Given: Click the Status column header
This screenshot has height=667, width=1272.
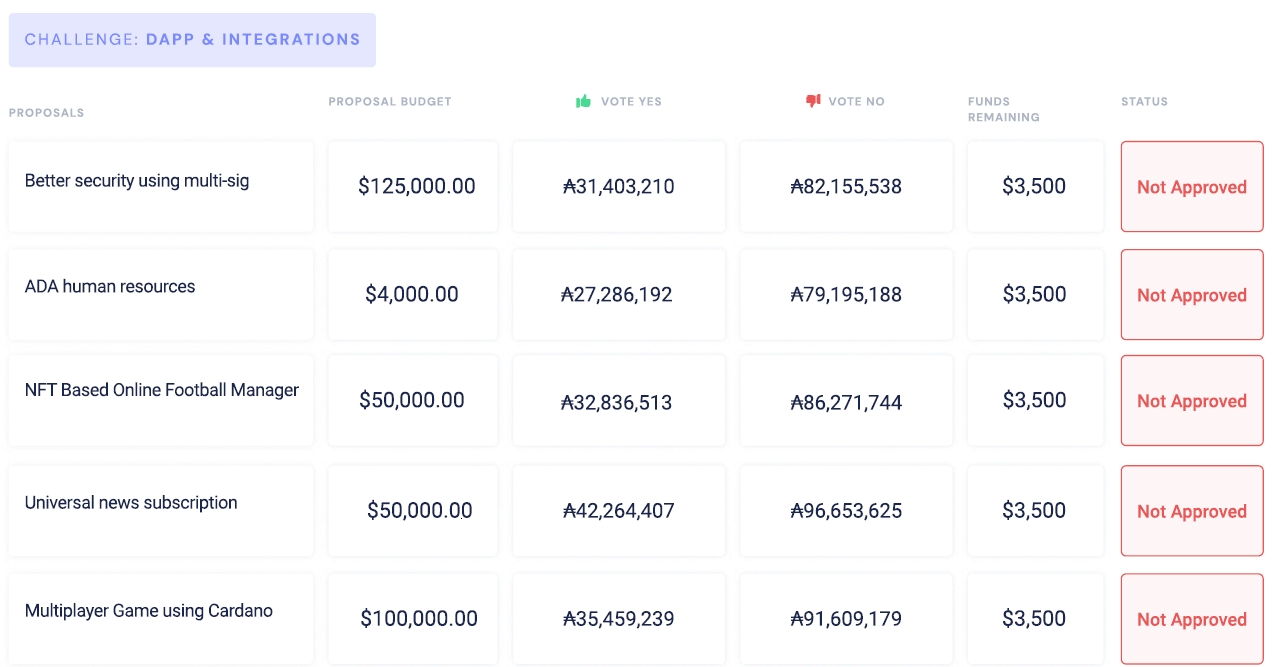Looking at the screenshot, I should [x=1144, y=101].
